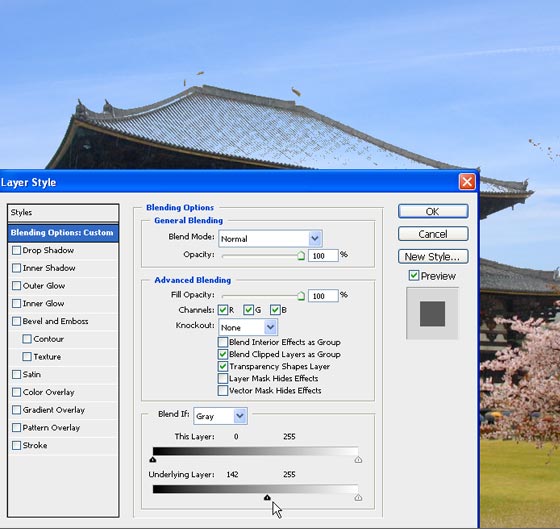Enable the Satin checkbox

point(16,374)
